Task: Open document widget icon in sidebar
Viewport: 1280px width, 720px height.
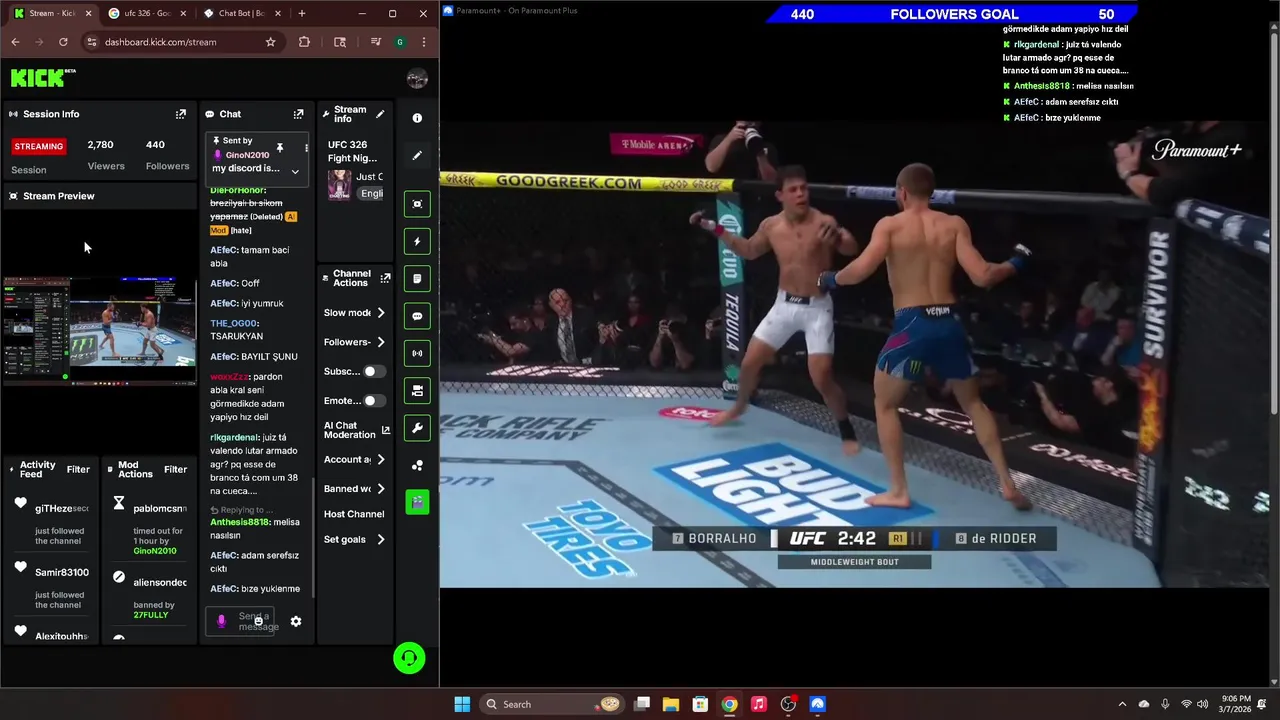Action: (x=417, y=279)
